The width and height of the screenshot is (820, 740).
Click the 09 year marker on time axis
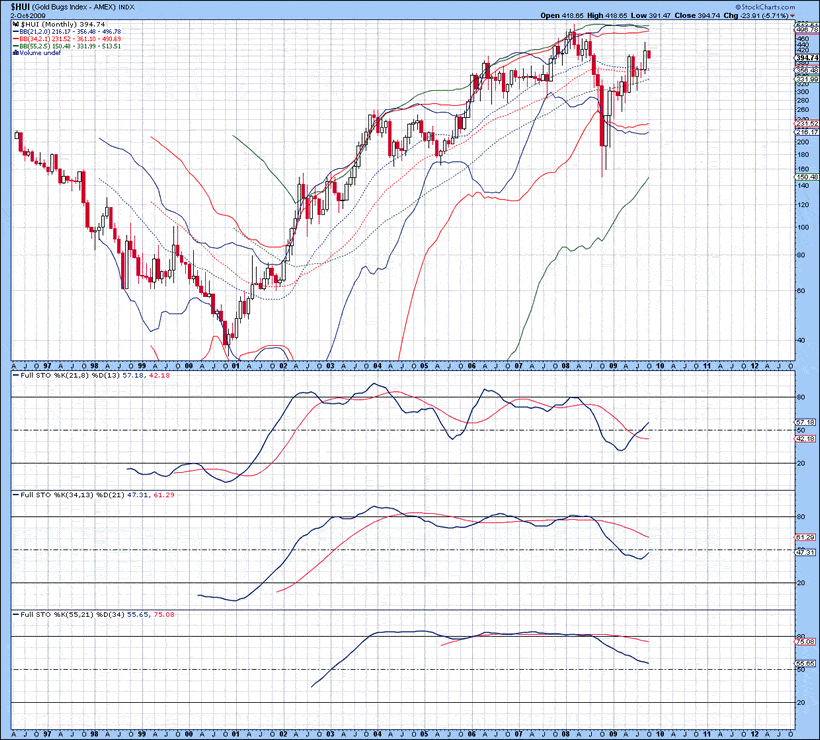613,366
